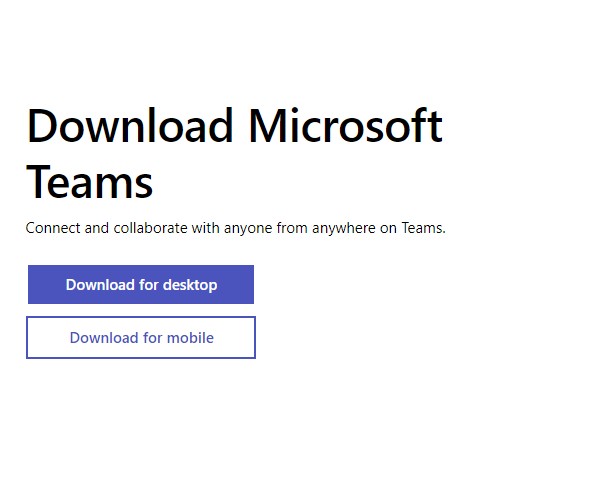Select the Download Microsoft Teams heading
The image size is (593, 479).
pyautogui.click(x=234, y=153)
